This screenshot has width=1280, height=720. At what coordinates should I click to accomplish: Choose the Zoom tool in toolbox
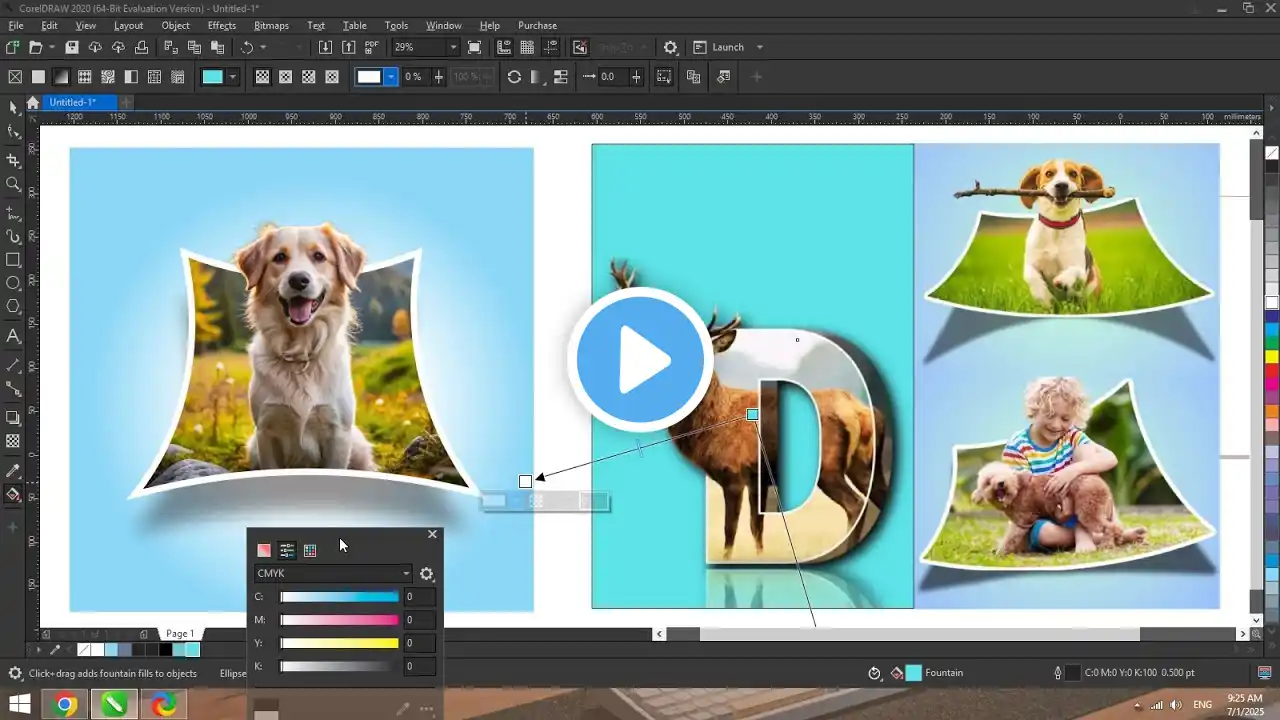click(x=13, y=184)
